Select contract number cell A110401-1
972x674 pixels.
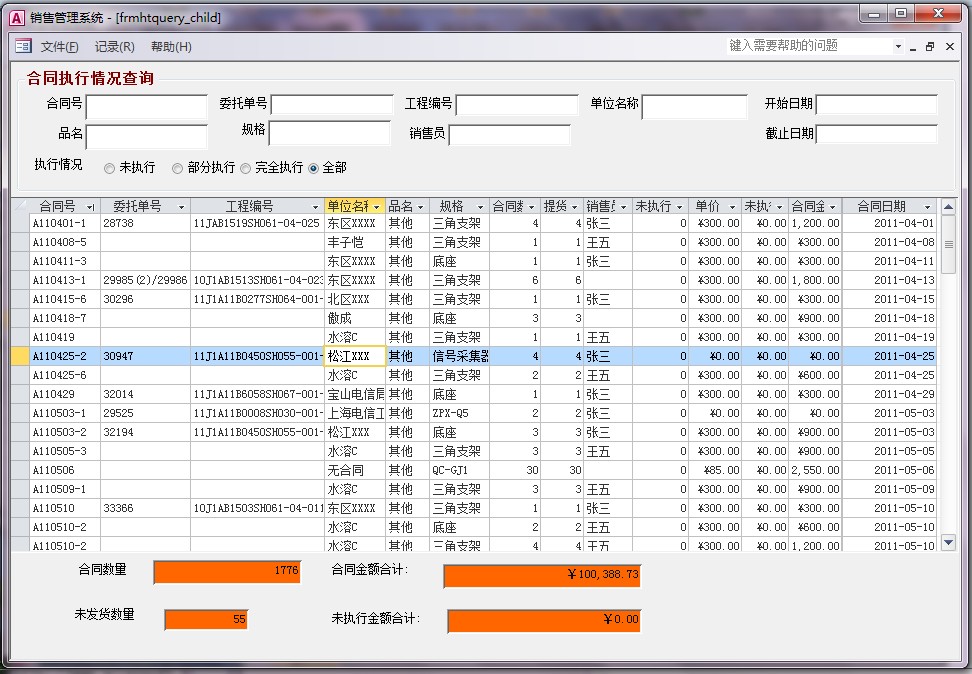[64, 223]
